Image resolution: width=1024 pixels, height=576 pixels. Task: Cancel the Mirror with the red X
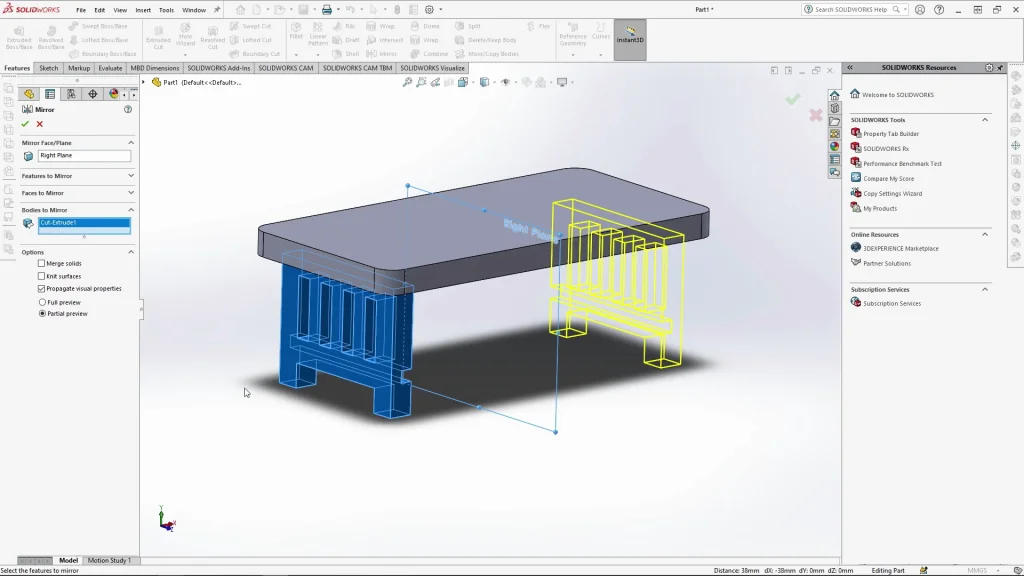(x=40, y=124)
